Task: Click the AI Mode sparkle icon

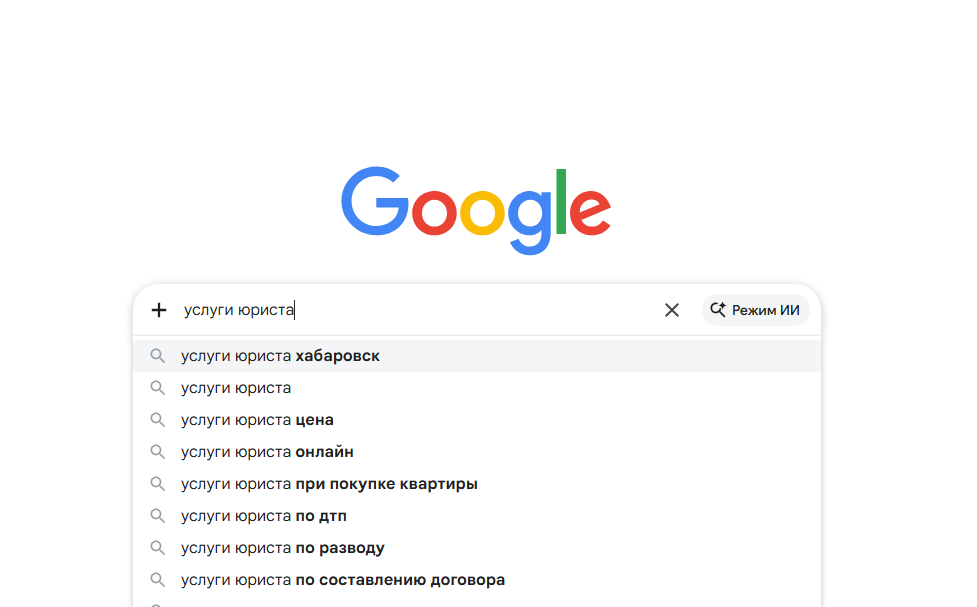Action: (717, 310)
